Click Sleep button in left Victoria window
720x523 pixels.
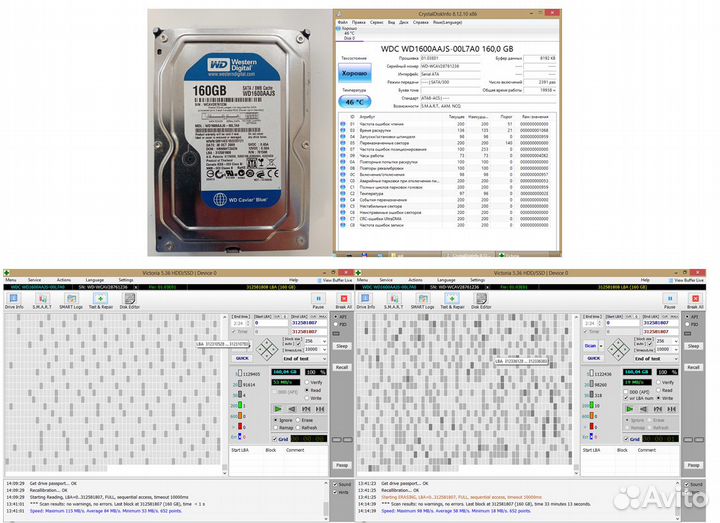[342, 346]
